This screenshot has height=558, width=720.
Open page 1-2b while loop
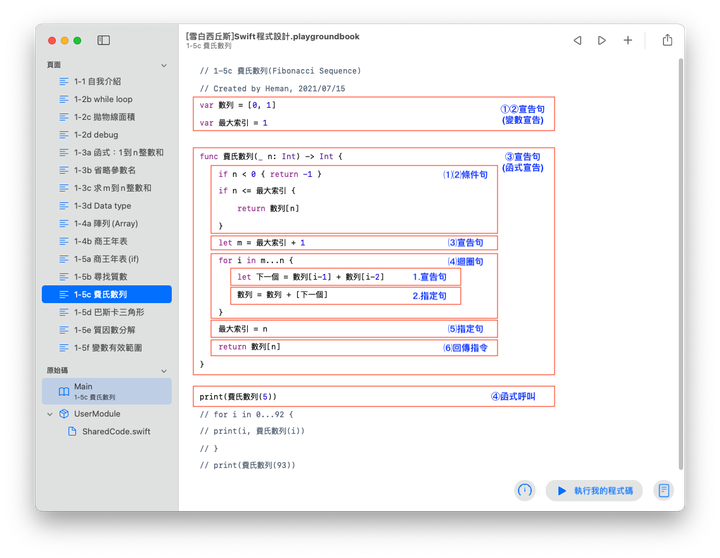pyautogui.click(x=107, y=99)
